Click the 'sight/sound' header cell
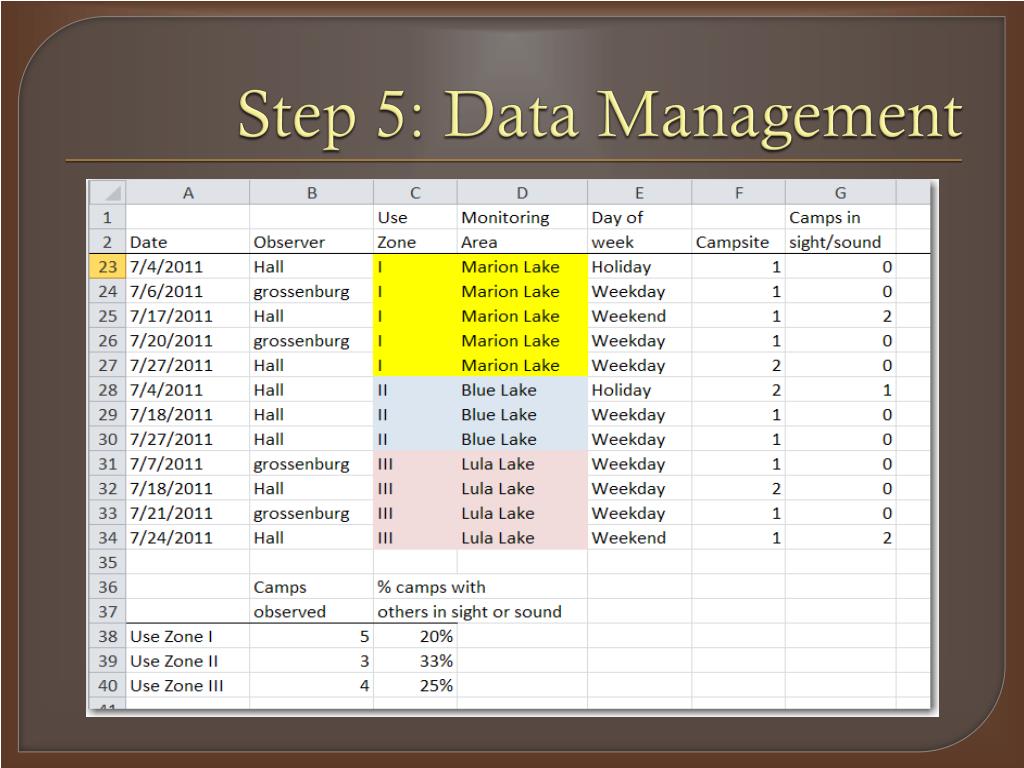1024x768 pixels. click(840, 242)
